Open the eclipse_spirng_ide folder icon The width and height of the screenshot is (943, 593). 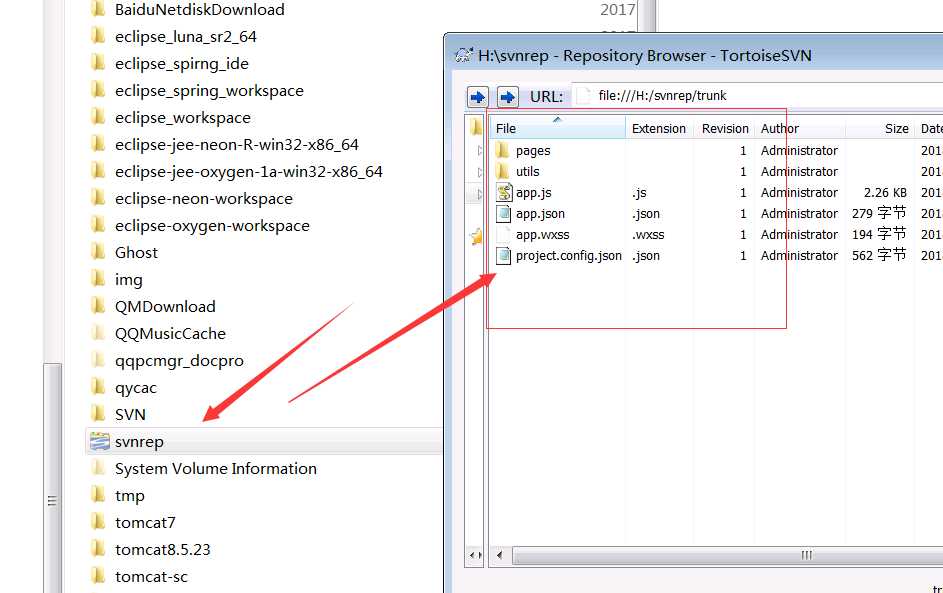pos(99,63)
